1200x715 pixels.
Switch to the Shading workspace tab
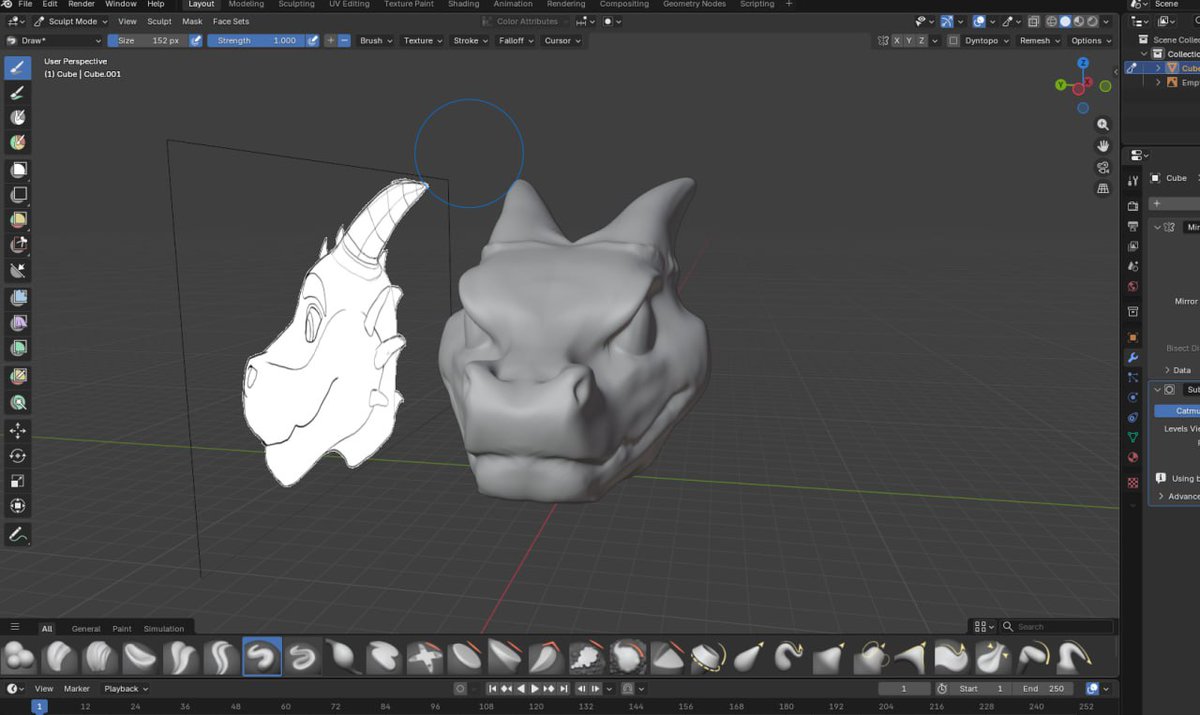click(463, 4)
